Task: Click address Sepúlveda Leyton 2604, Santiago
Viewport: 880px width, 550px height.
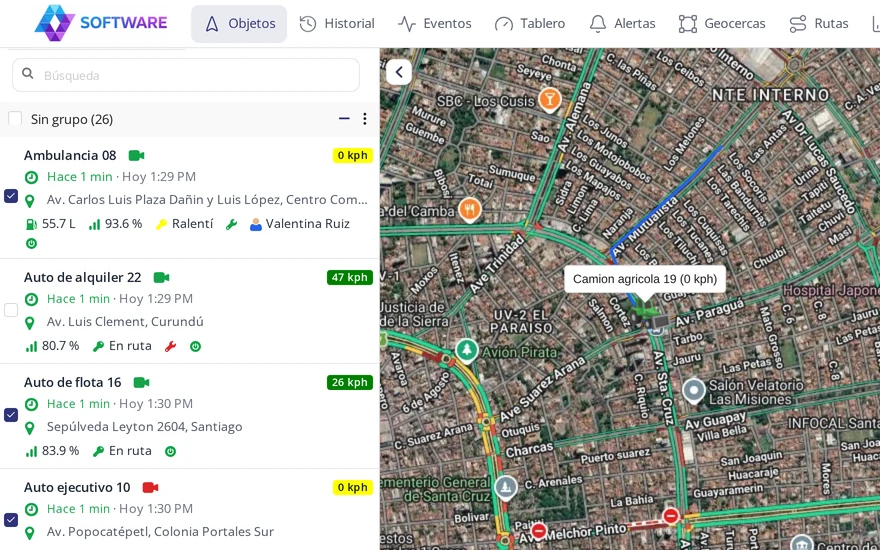Action: (x=145, y=427)
